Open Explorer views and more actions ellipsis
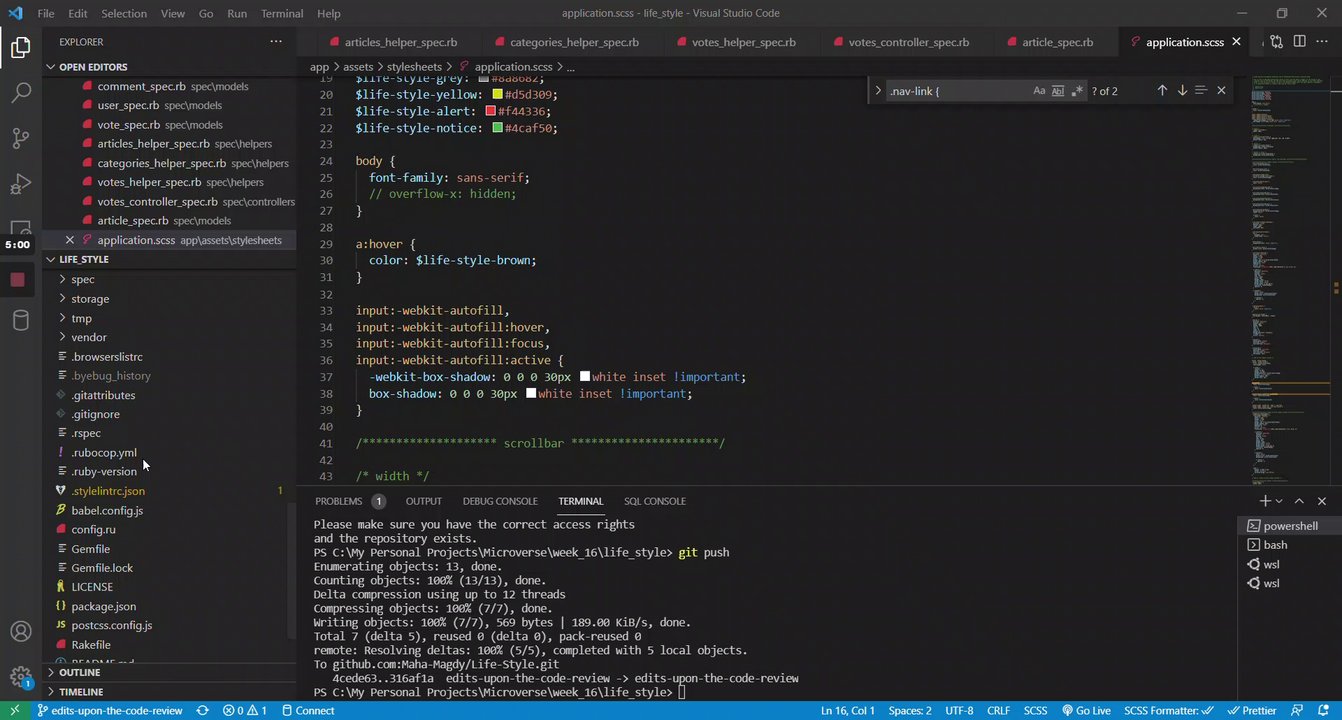1342x720 pixels. pos(276,42)
